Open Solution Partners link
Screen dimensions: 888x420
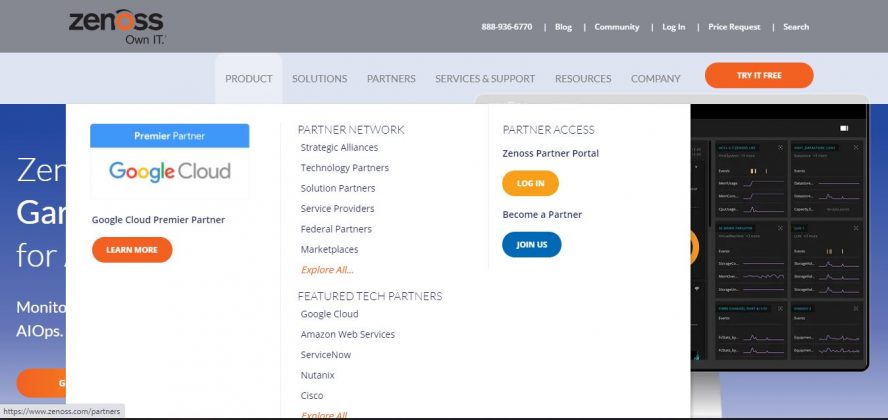tap(338, 188)
